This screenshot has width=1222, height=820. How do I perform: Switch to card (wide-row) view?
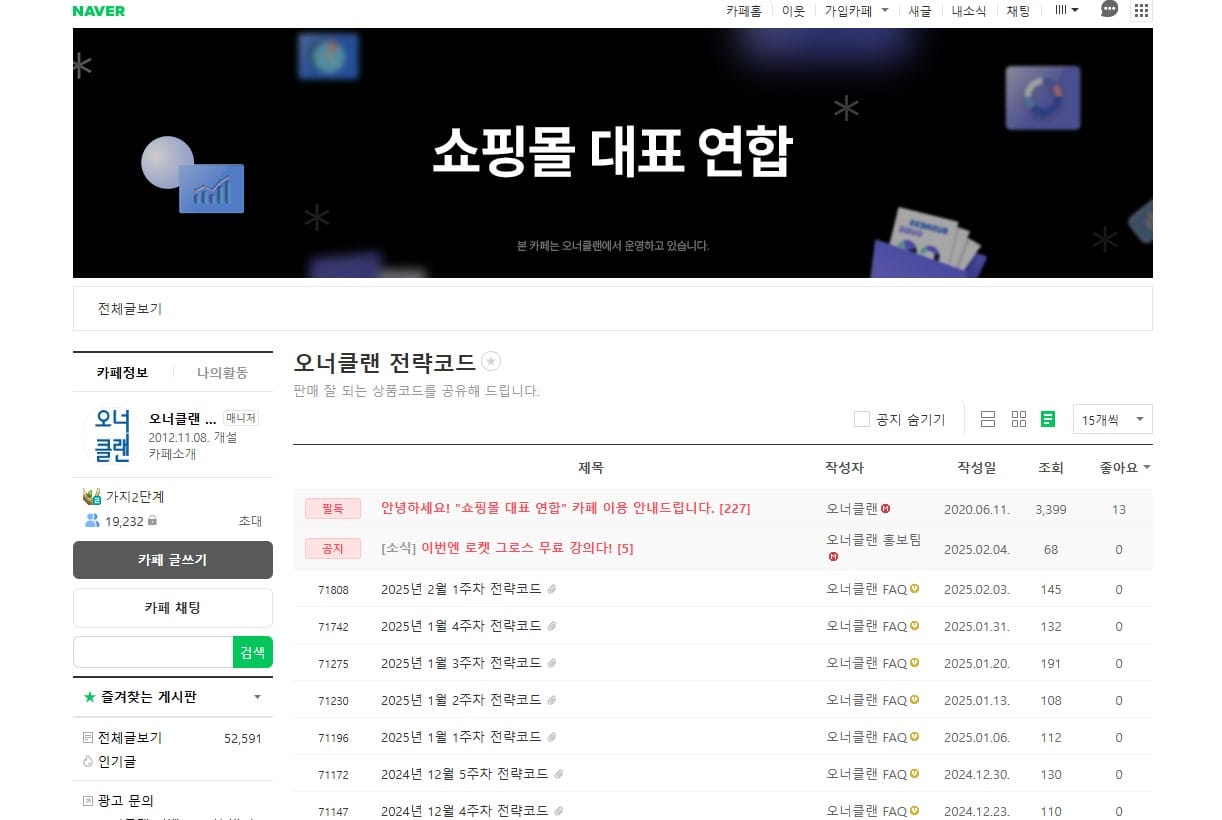988,419
